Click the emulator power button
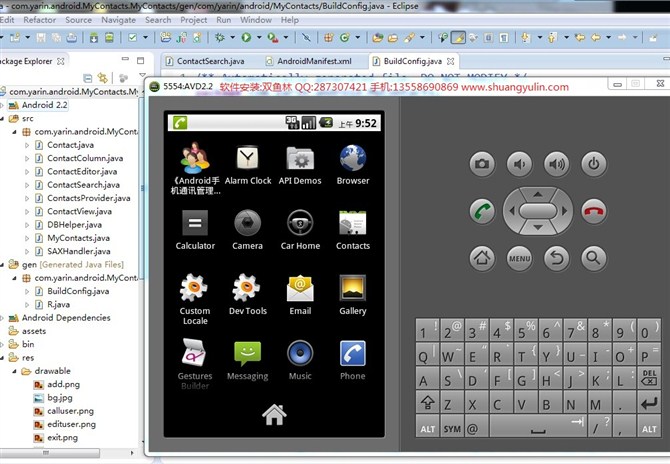Screen dimensions: 670x464 point(594,164)
